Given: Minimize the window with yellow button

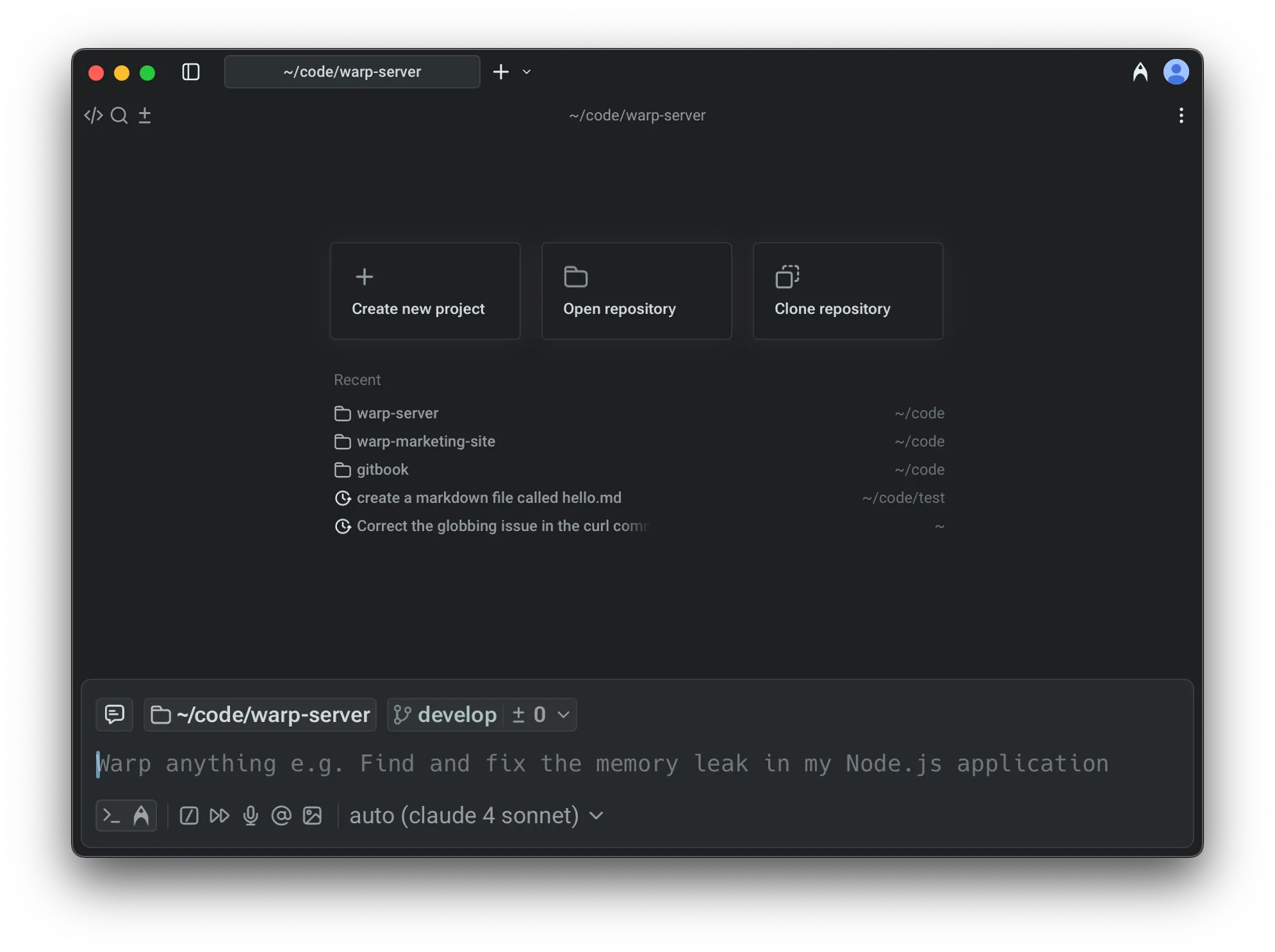Looking at the screenshot, I should click(122, 72).
